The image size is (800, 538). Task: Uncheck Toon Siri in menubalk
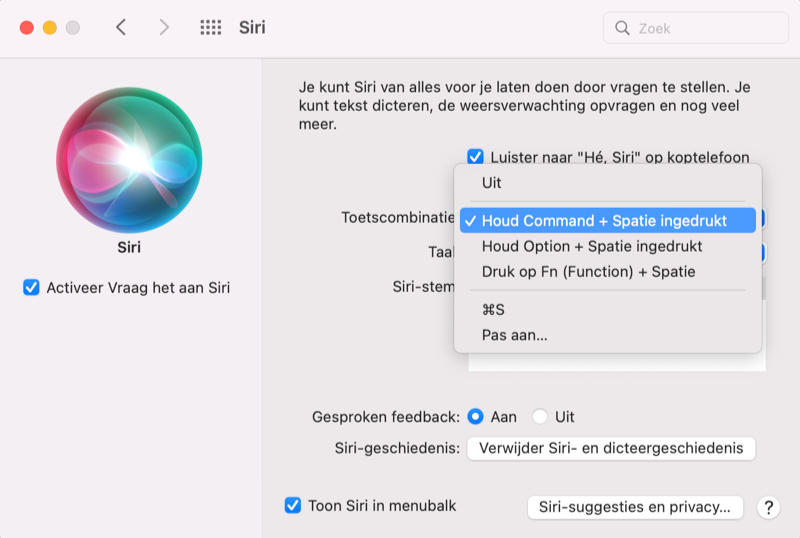293,505
